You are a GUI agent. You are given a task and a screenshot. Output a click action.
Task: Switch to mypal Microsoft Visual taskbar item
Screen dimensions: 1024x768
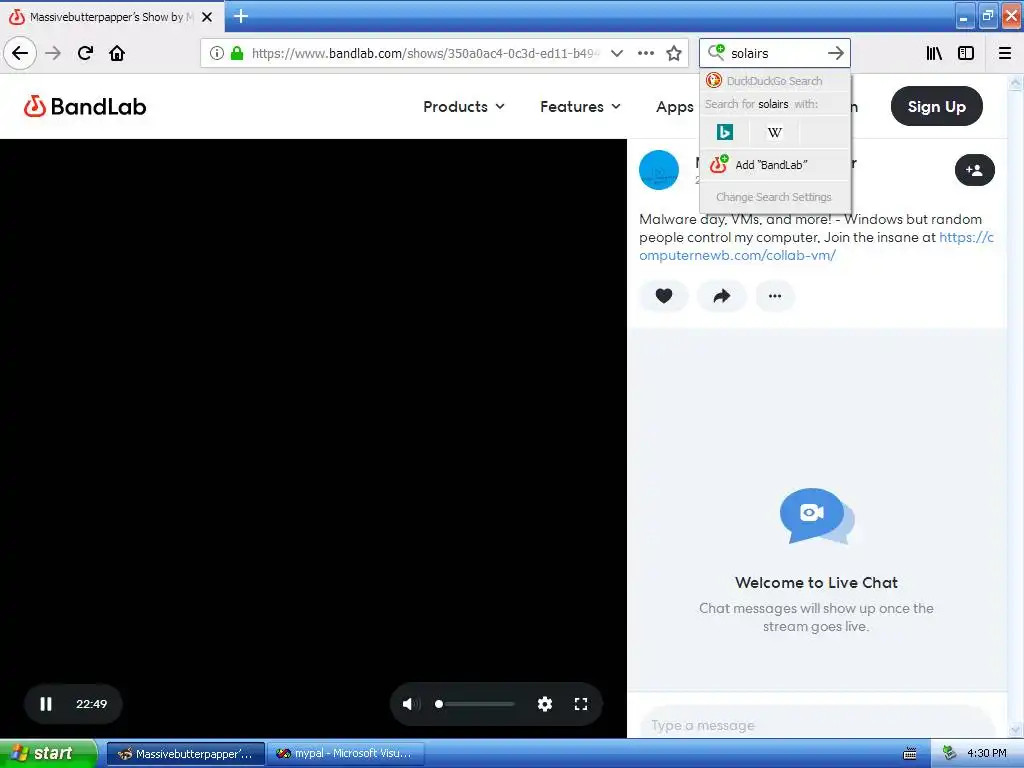click(345, 754)
